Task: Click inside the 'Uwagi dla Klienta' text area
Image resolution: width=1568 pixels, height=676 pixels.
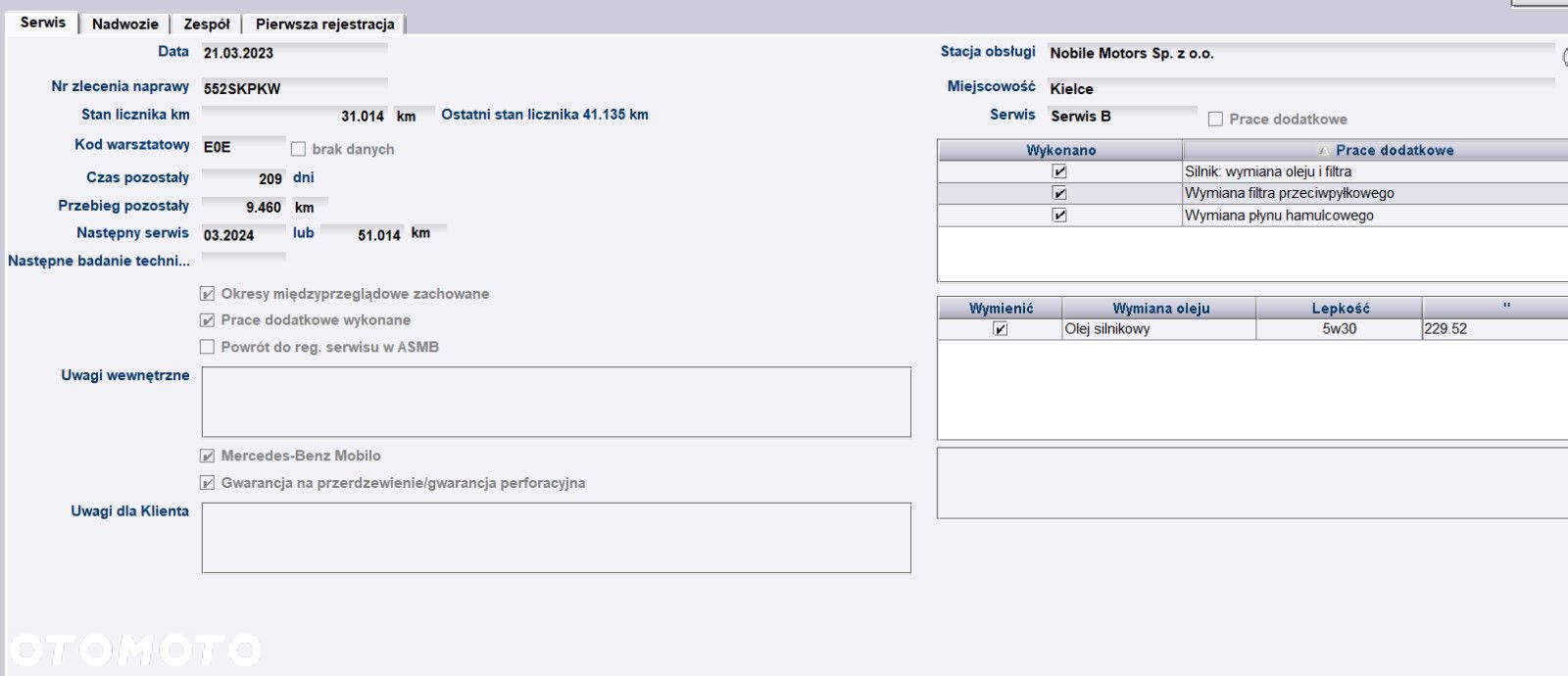Action: pos(556,538)
